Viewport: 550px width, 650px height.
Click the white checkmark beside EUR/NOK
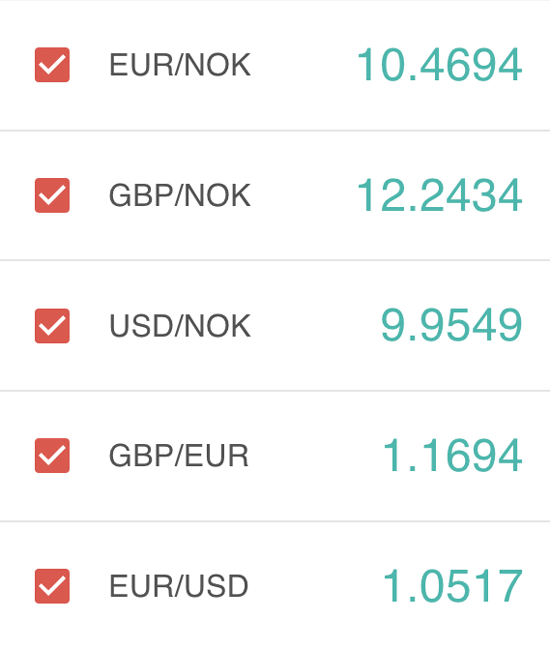click(52, 65)
